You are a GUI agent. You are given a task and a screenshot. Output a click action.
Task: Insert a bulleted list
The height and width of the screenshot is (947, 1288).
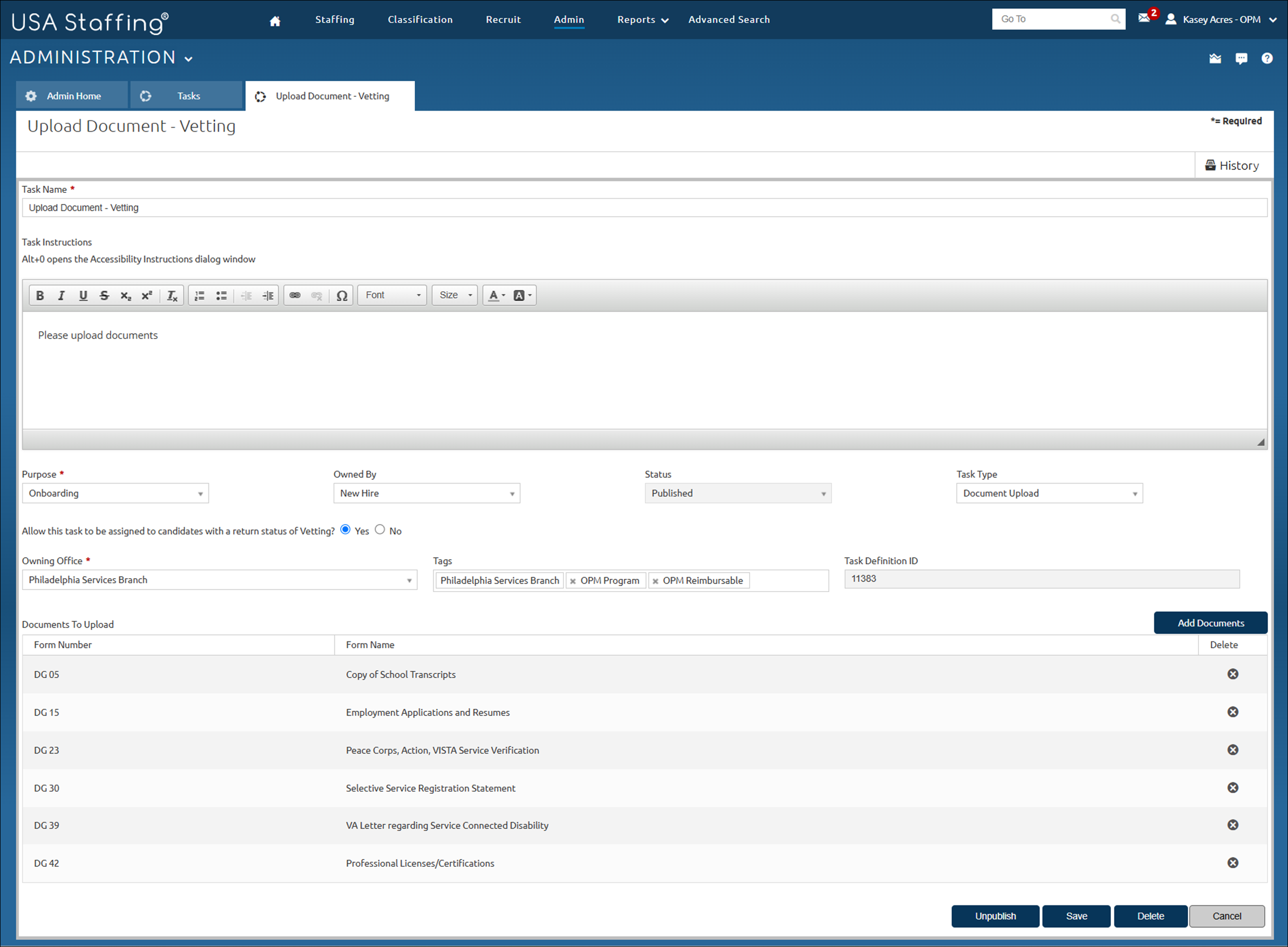(221, 295)
